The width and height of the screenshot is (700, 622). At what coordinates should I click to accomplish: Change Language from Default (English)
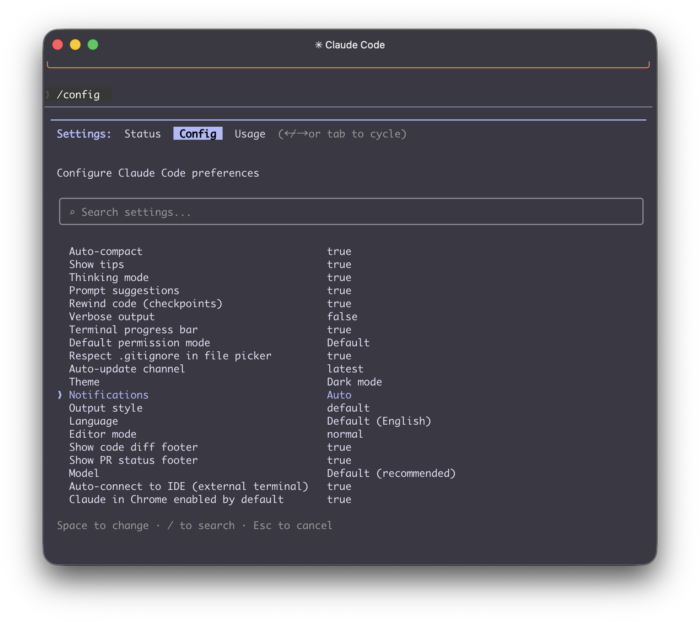pos(378,421)
